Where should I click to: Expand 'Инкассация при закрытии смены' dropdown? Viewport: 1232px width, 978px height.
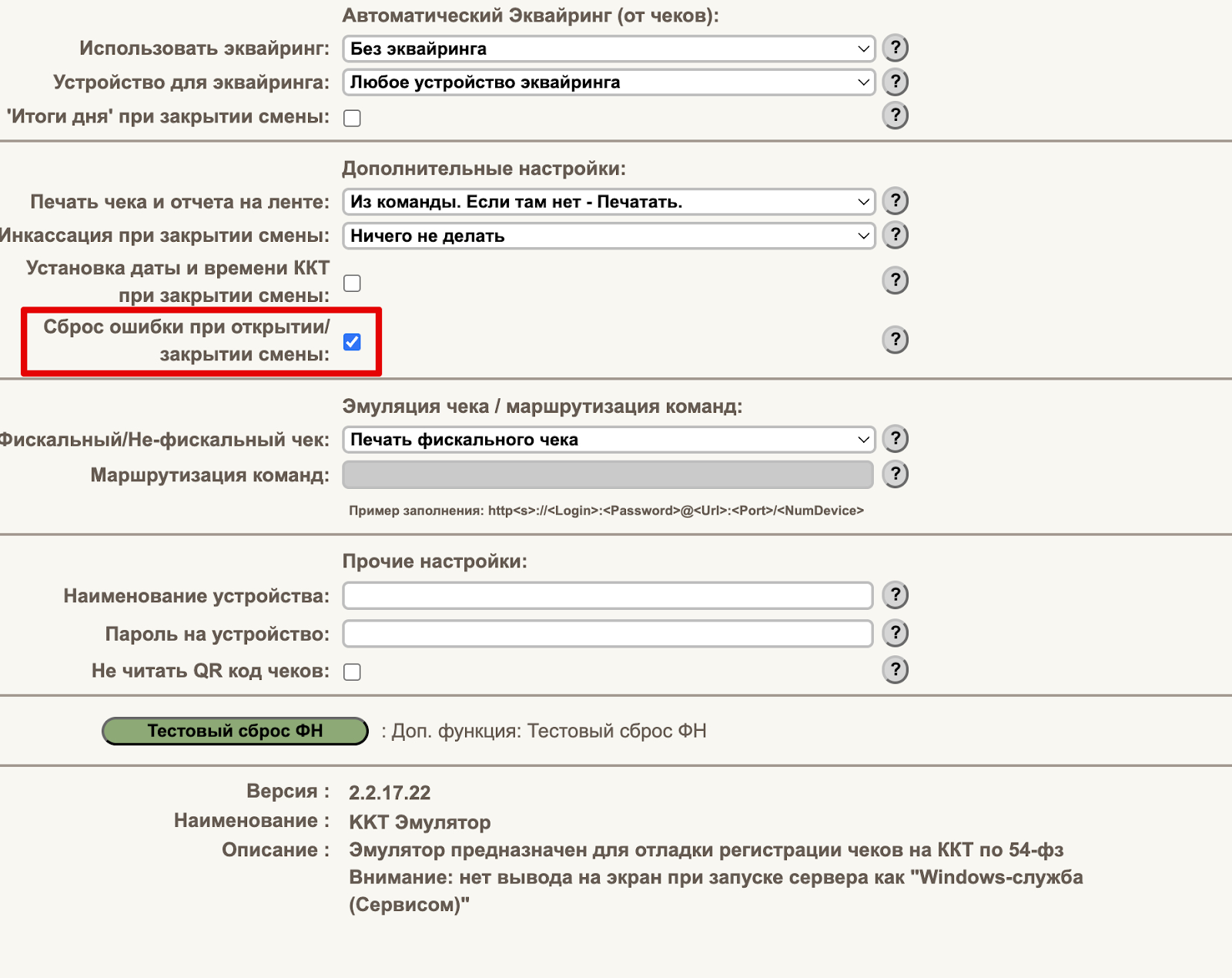(x=608, y=236)
